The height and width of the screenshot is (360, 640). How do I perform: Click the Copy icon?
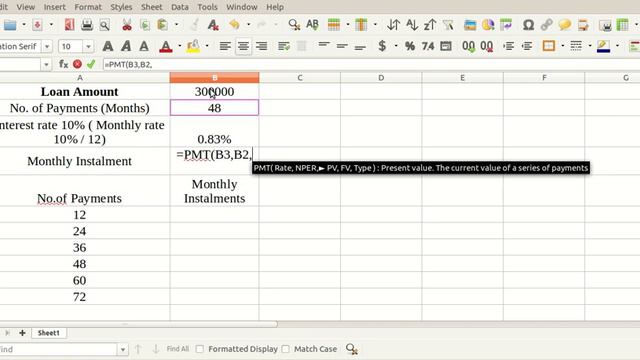[x=145, y=25]
